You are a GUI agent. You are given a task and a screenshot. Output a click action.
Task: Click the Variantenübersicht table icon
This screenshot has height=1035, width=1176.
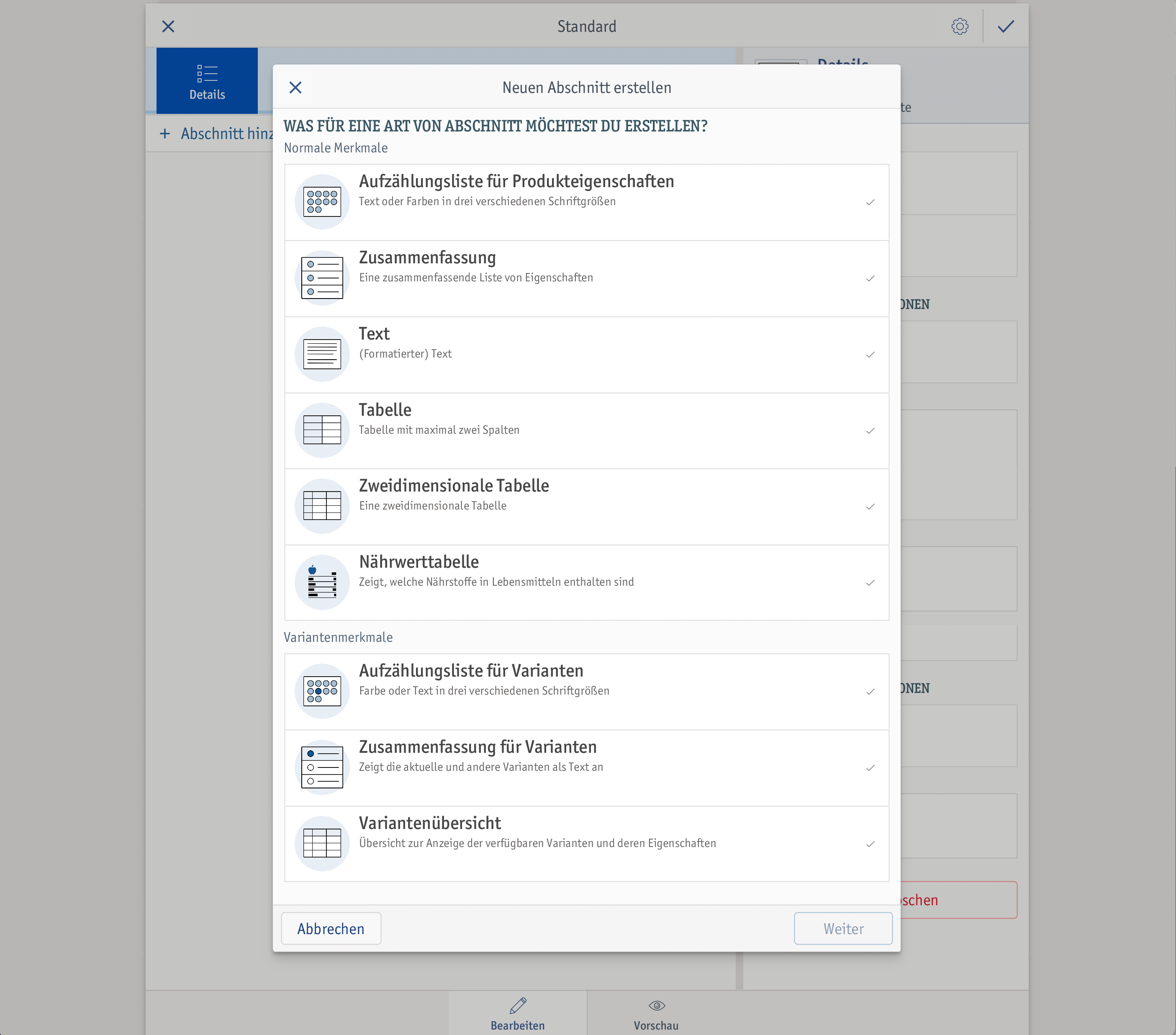322,843
